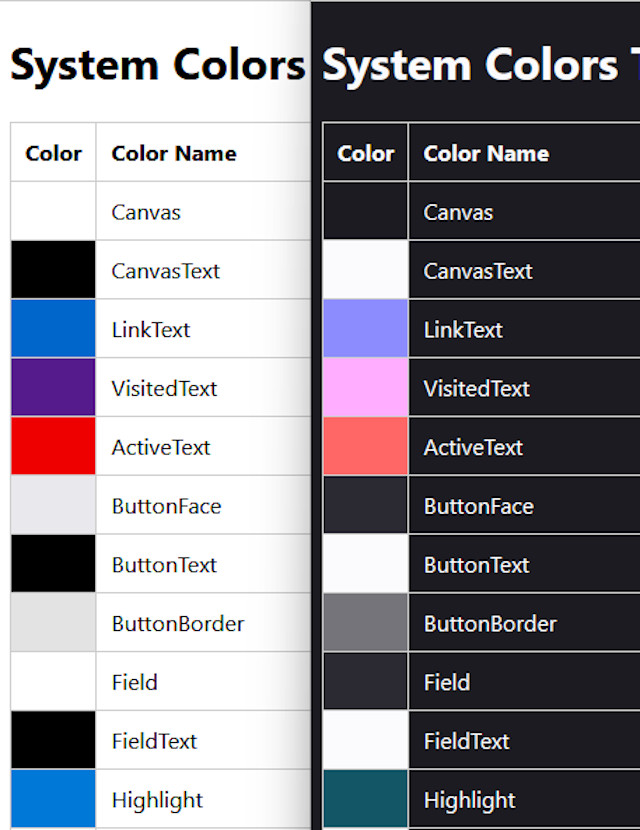Image resolution: width=640 pixels, height=830 pixels.
Task: Select the Canvas label in light table
Action: click(146, 212)
